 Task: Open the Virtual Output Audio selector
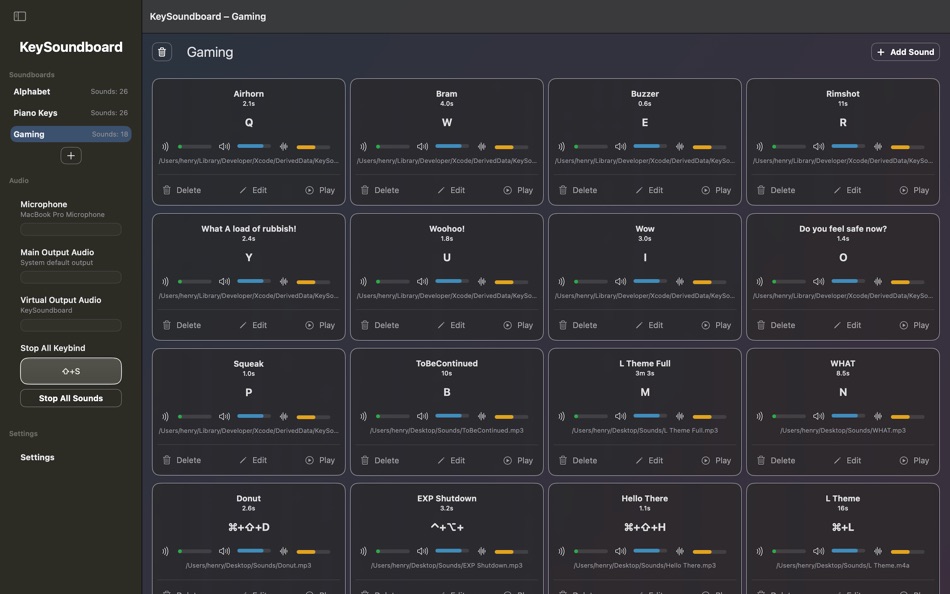pyautogui.click(x=70, y=324)
